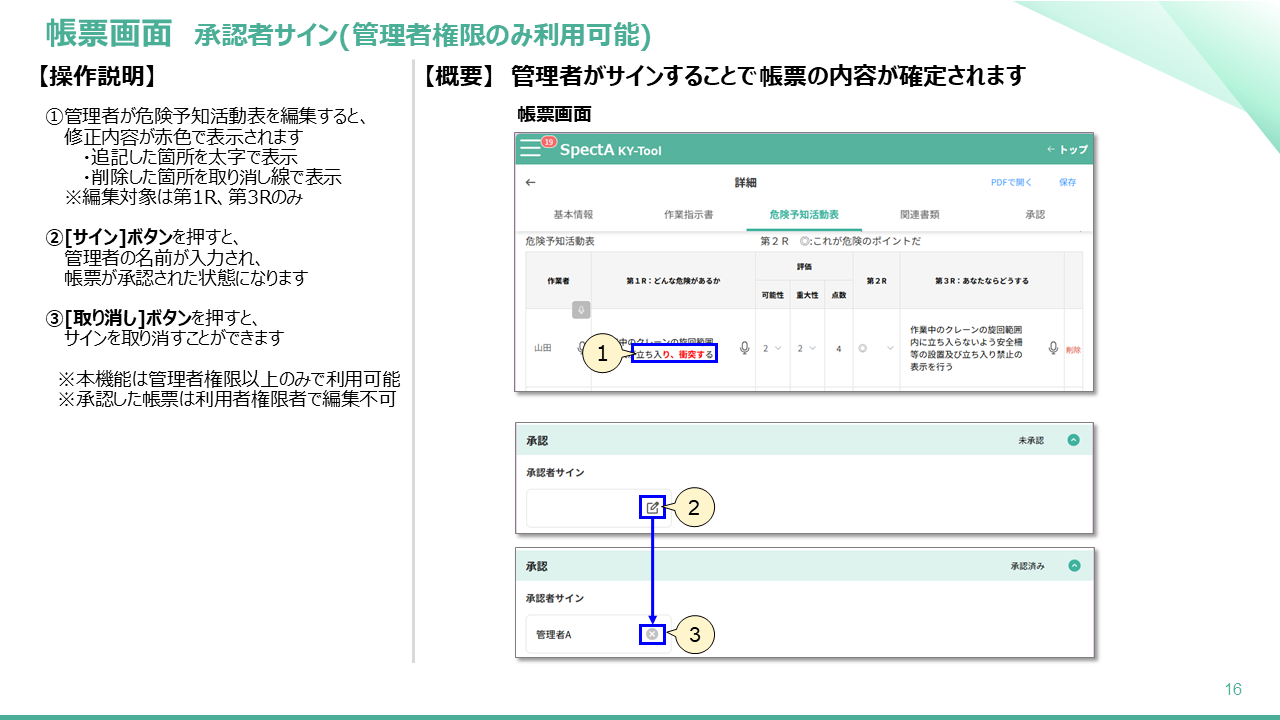Click the cancel-sign X icon next to 管理者A

click(x=652, y=634)
